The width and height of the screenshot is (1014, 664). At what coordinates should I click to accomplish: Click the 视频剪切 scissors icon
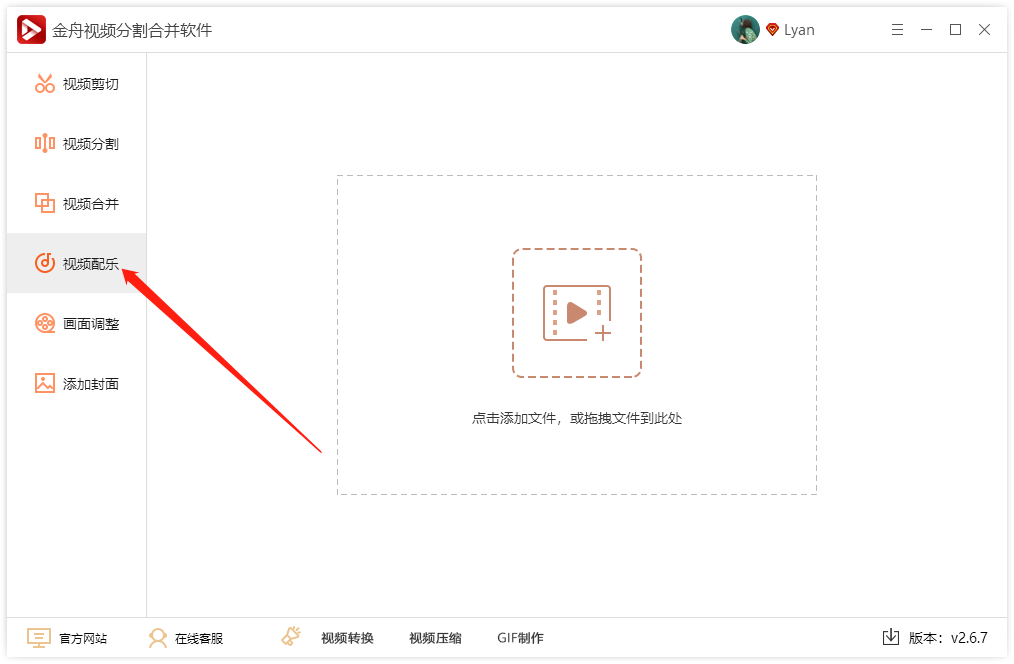pos(45,83)
